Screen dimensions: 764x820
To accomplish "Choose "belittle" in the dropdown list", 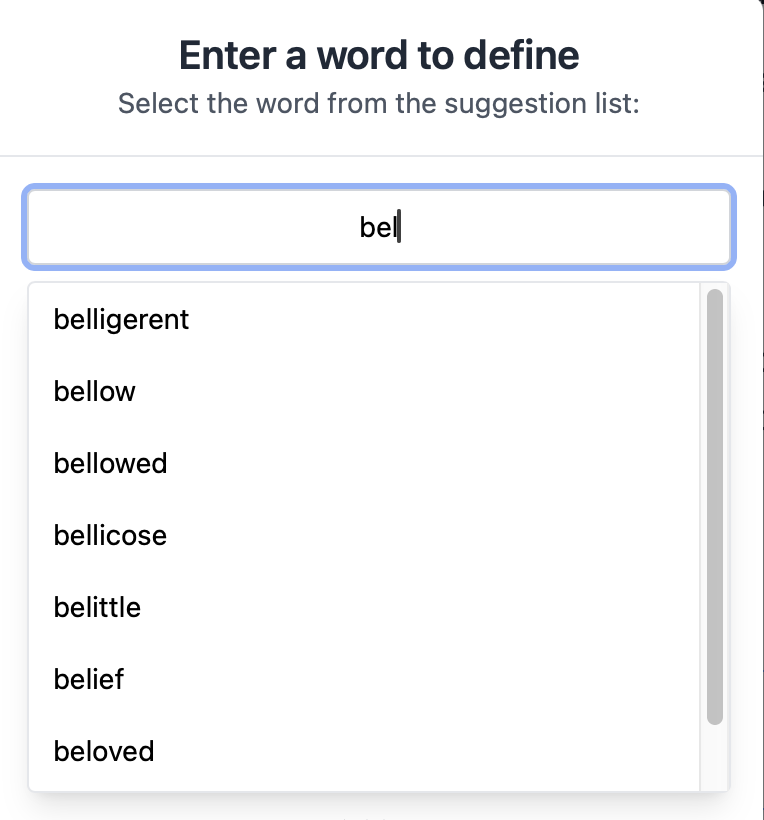I will point(98,608).
